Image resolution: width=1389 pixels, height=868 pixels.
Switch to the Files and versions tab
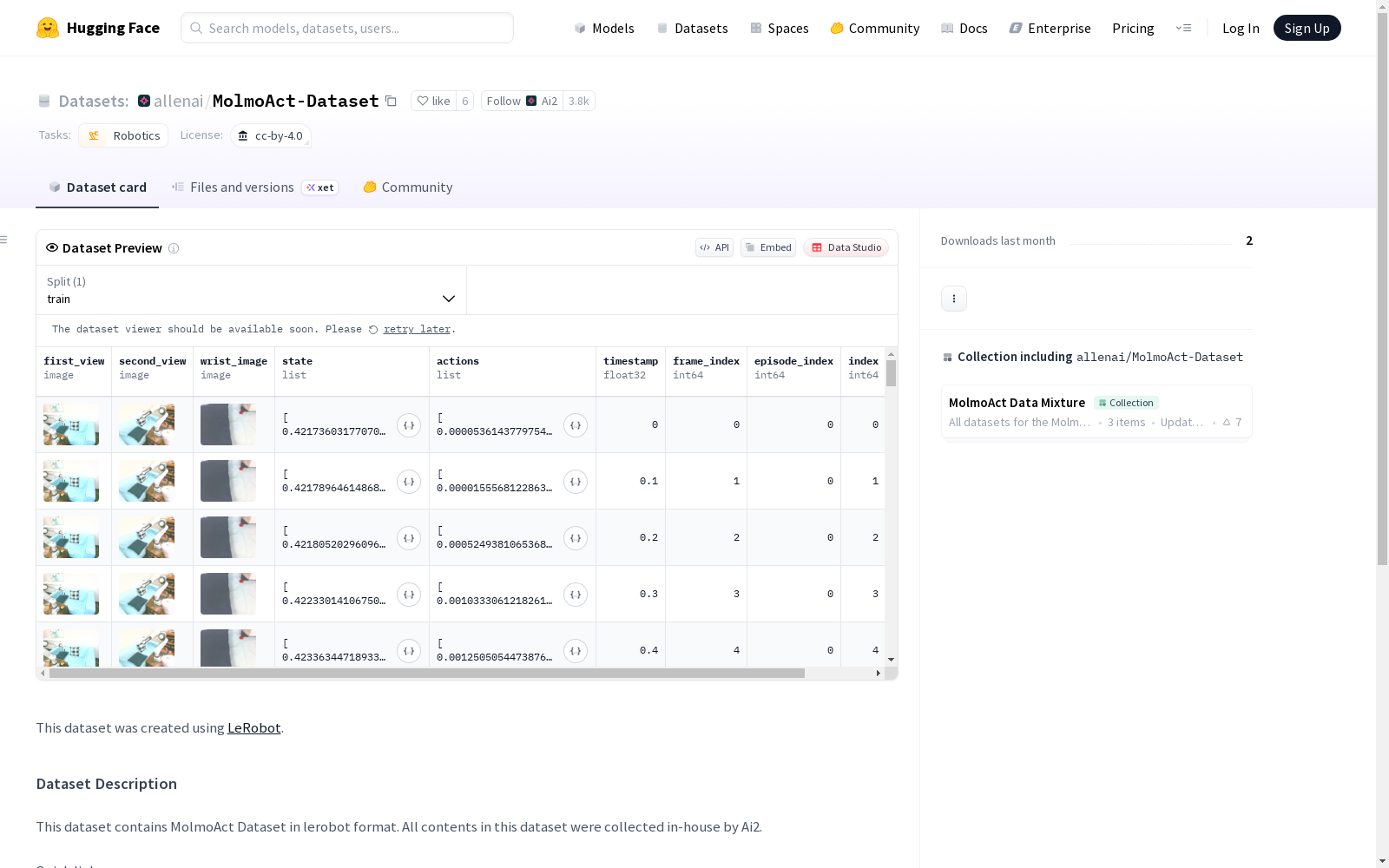coord(254,187)
